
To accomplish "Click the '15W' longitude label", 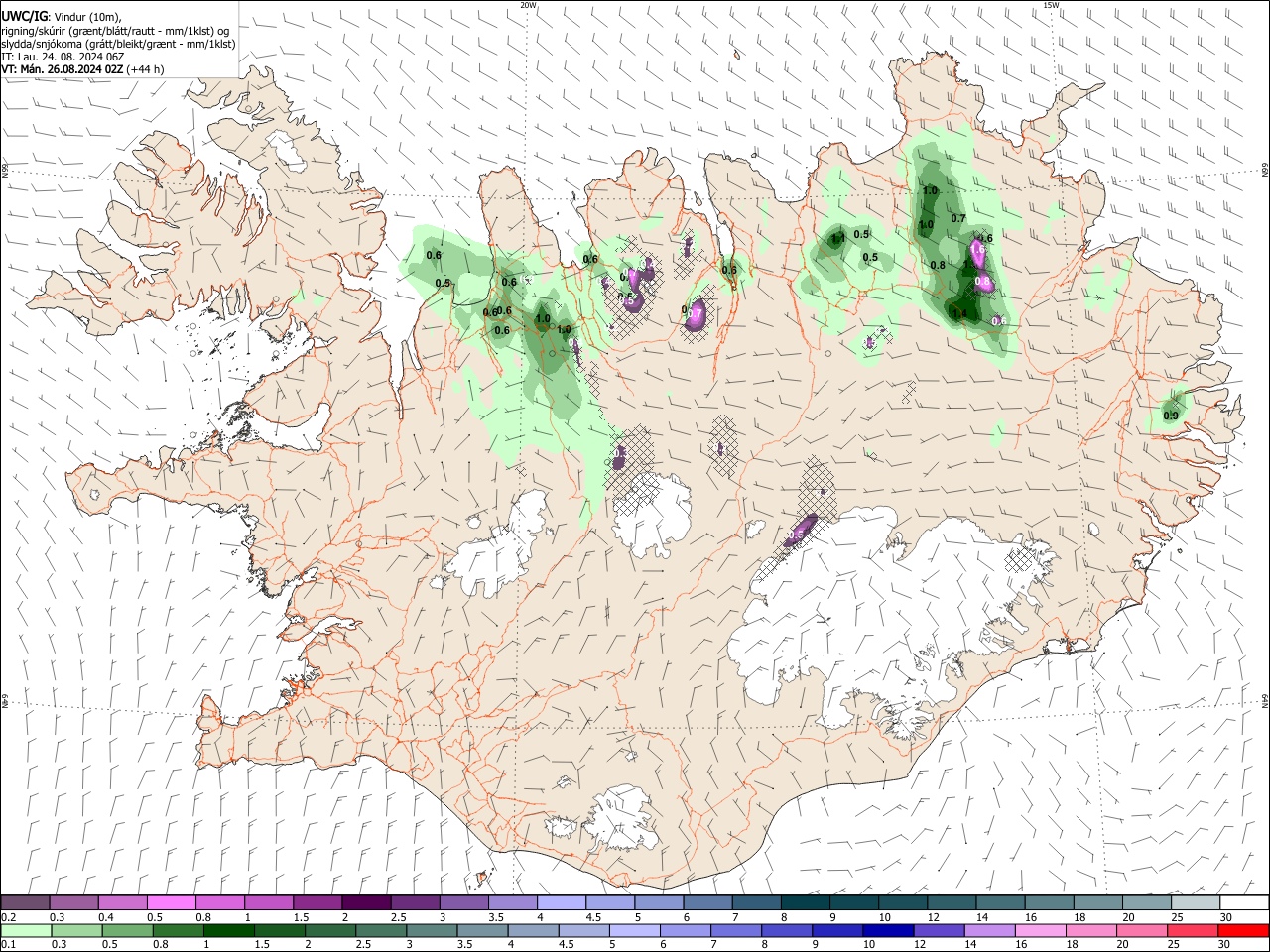I will (1051, 5).
